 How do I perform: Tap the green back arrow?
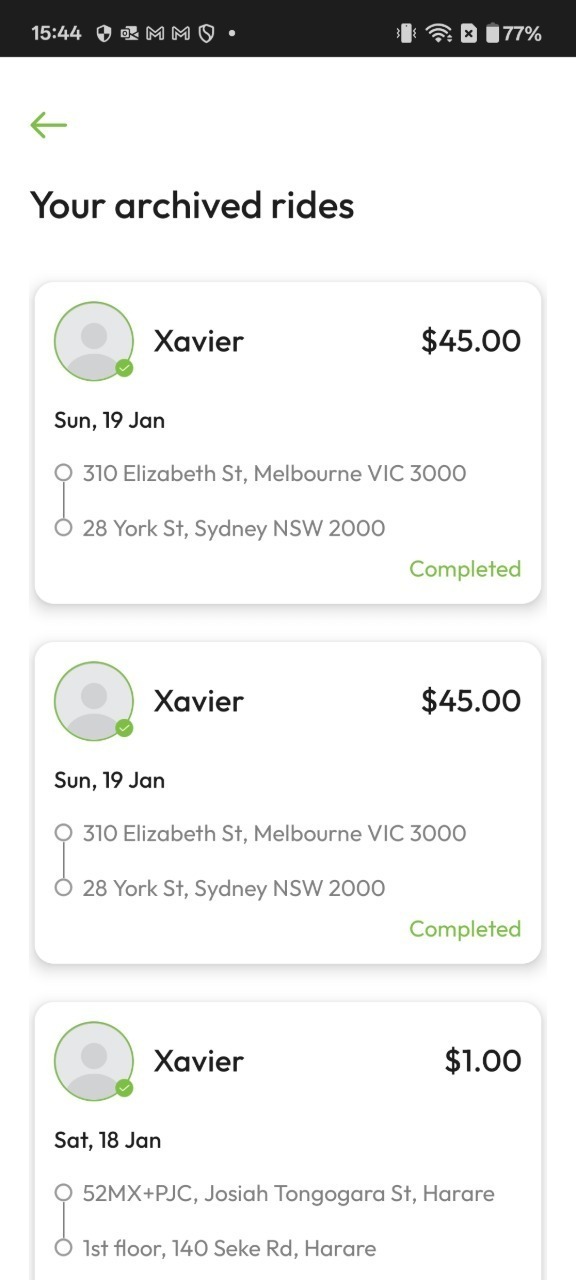point(48,125)
